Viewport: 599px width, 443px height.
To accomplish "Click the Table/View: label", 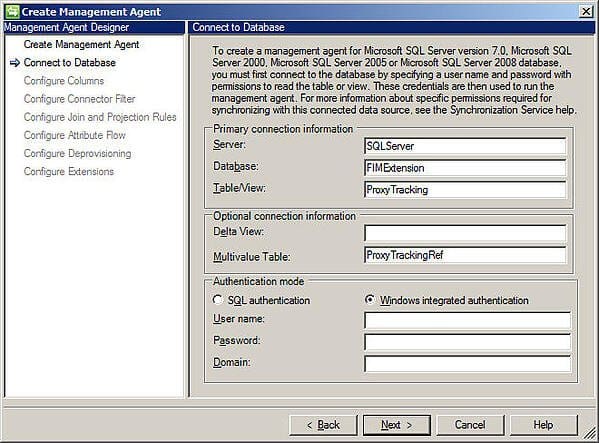I will pyautogui.click(x=239, y=188).
